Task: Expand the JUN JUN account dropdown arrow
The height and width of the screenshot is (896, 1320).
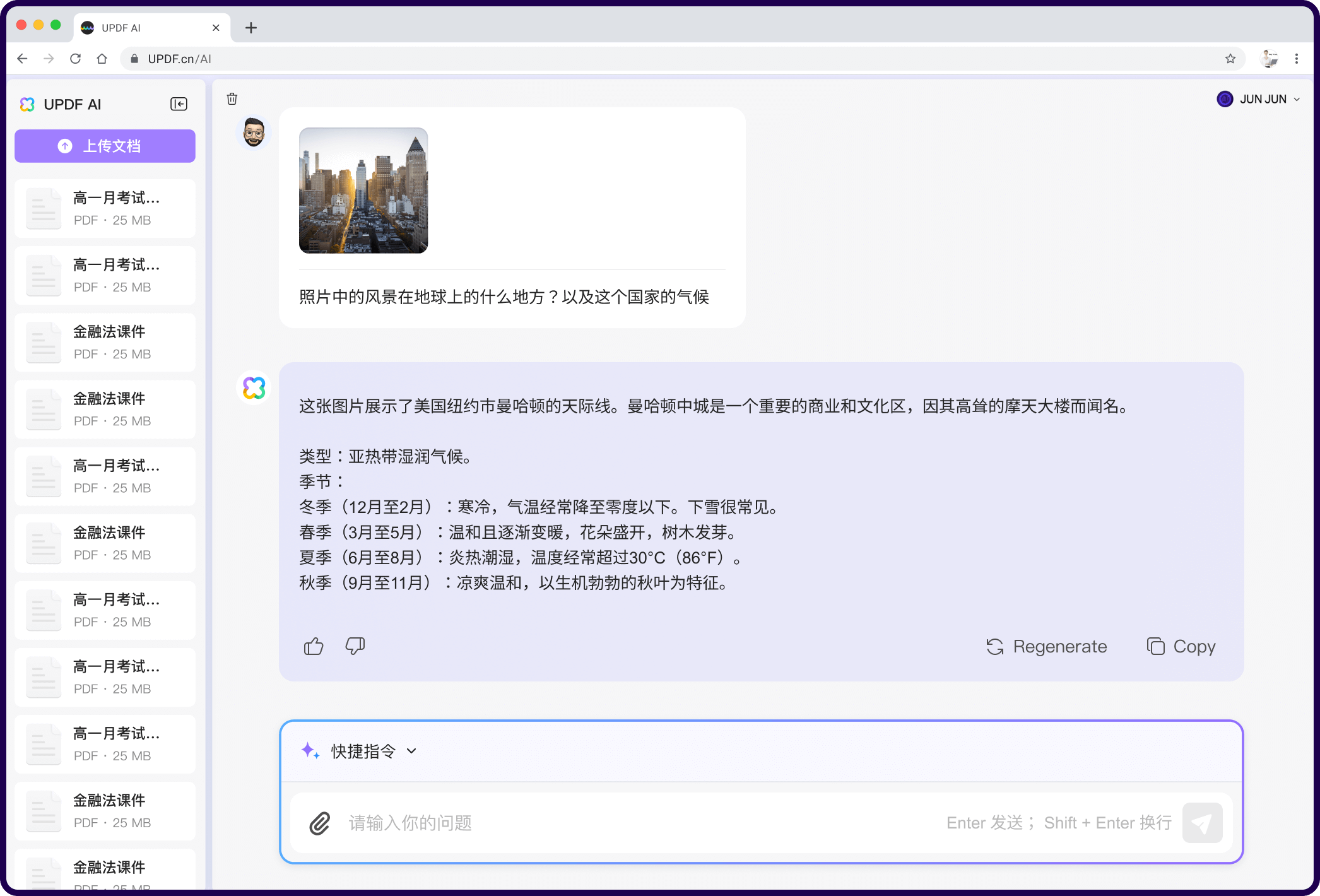Action: pos(1297,99)
